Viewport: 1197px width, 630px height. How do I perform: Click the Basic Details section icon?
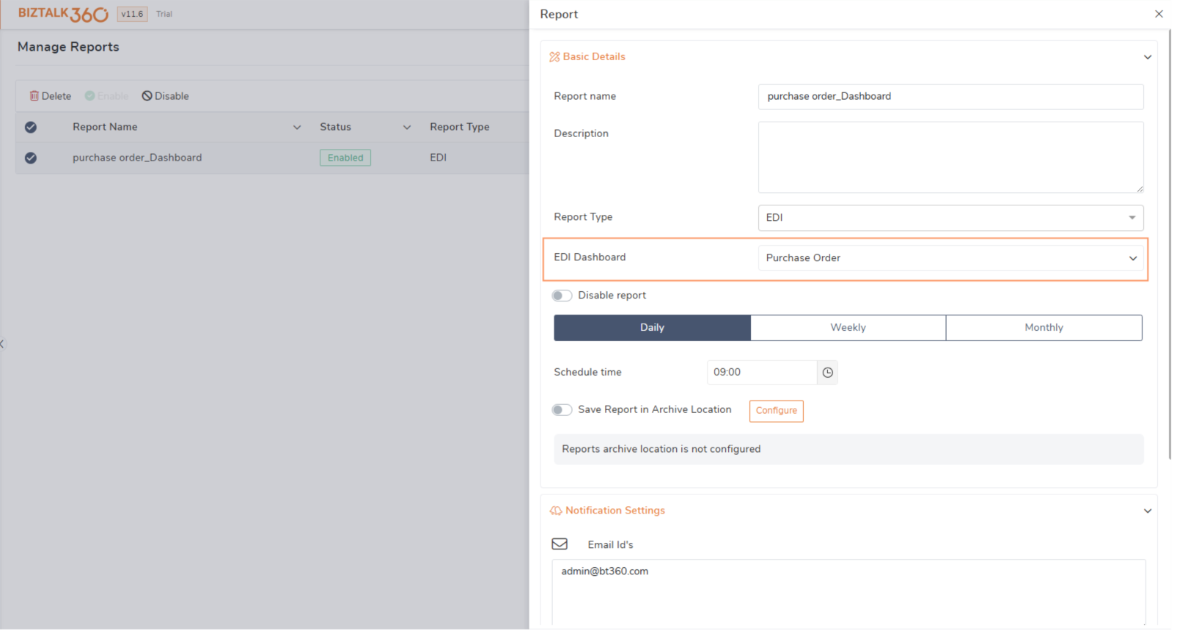tap(554, 57)
